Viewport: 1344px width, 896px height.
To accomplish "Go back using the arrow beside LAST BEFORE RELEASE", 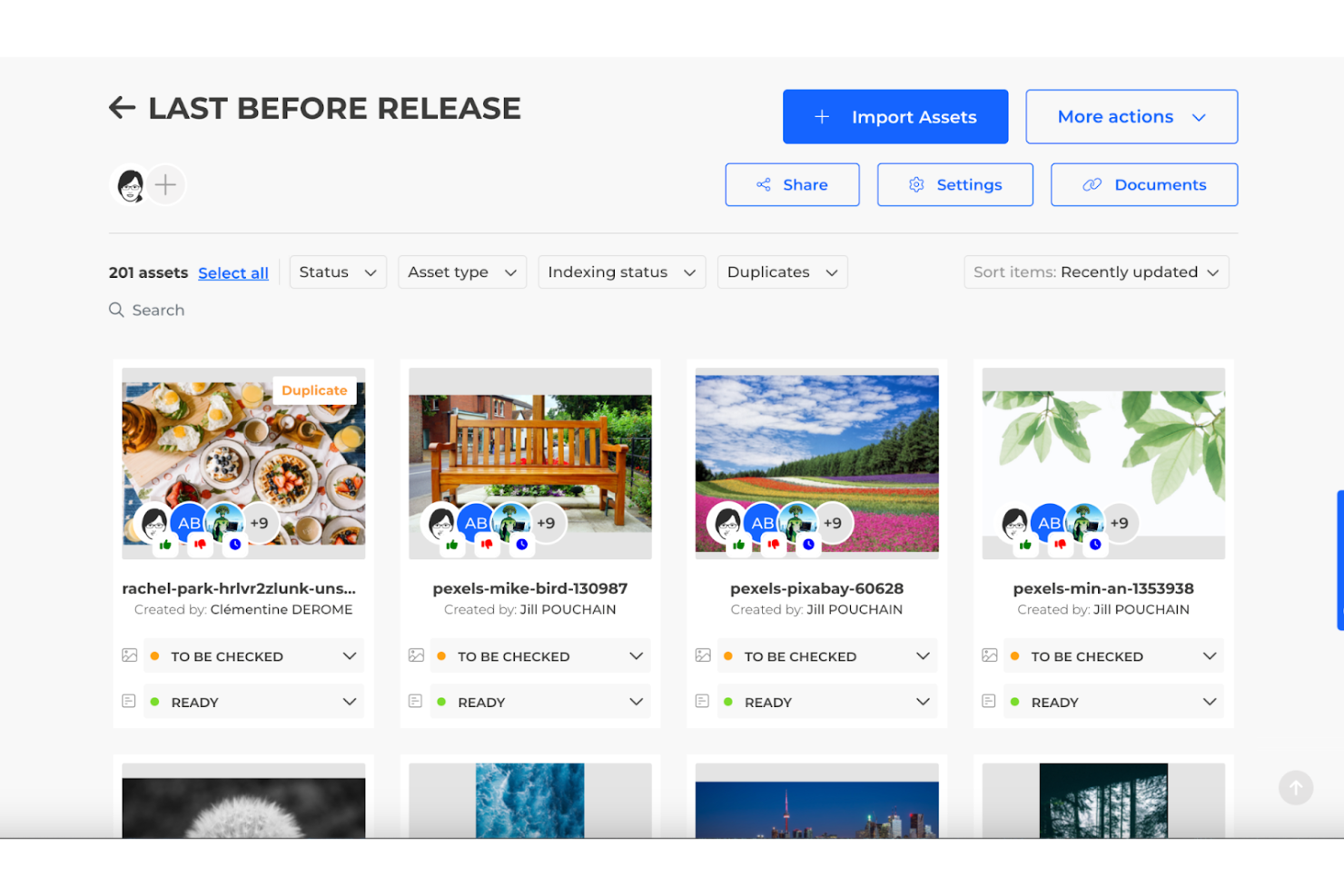I will click(x=123, y=108).
